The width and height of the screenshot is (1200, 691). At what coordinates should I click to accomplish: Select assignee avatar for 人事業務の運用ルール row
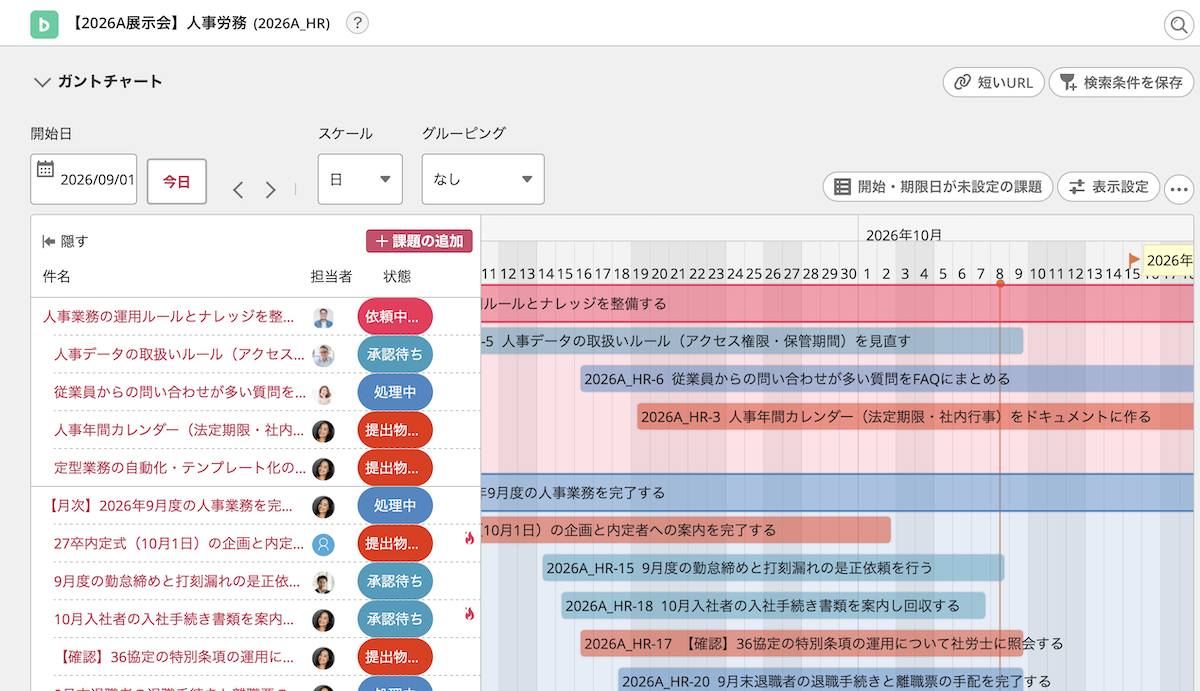[323, 317]
